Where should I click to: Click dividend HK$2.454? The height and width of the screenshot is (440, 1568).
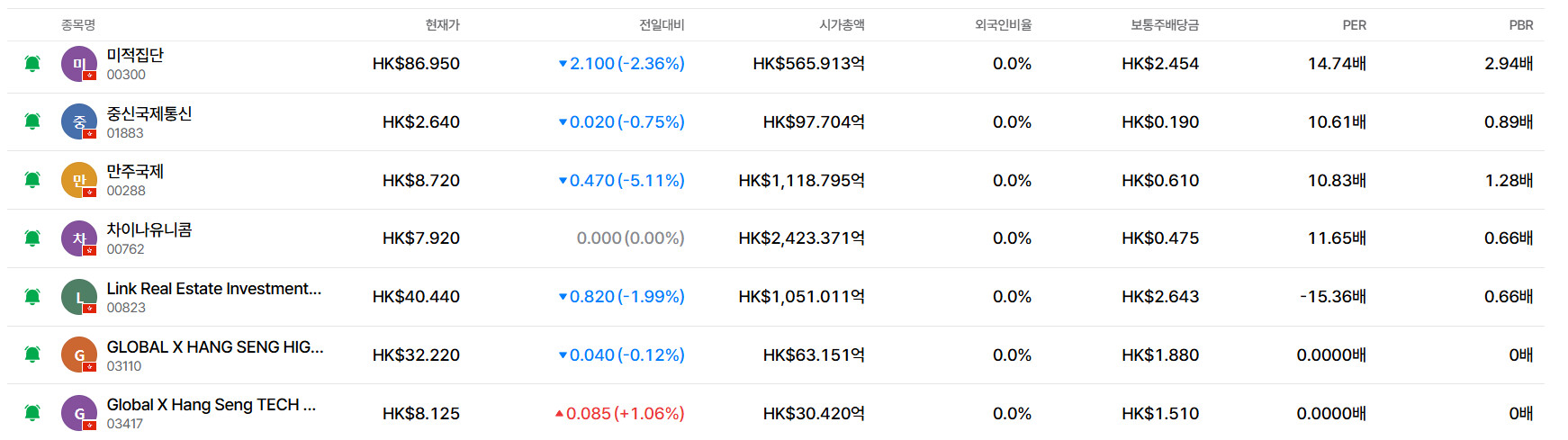point(1160,64)
